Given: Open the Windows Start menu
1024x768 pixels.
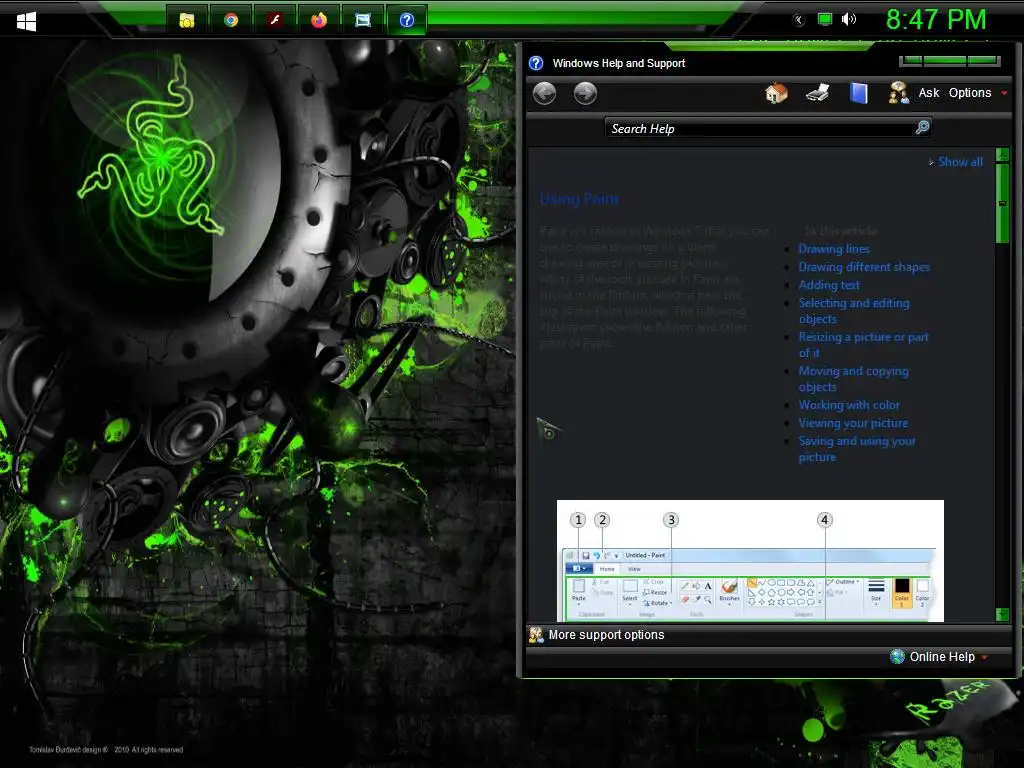Looking at the screenshot, I should (x=26, y=21).
